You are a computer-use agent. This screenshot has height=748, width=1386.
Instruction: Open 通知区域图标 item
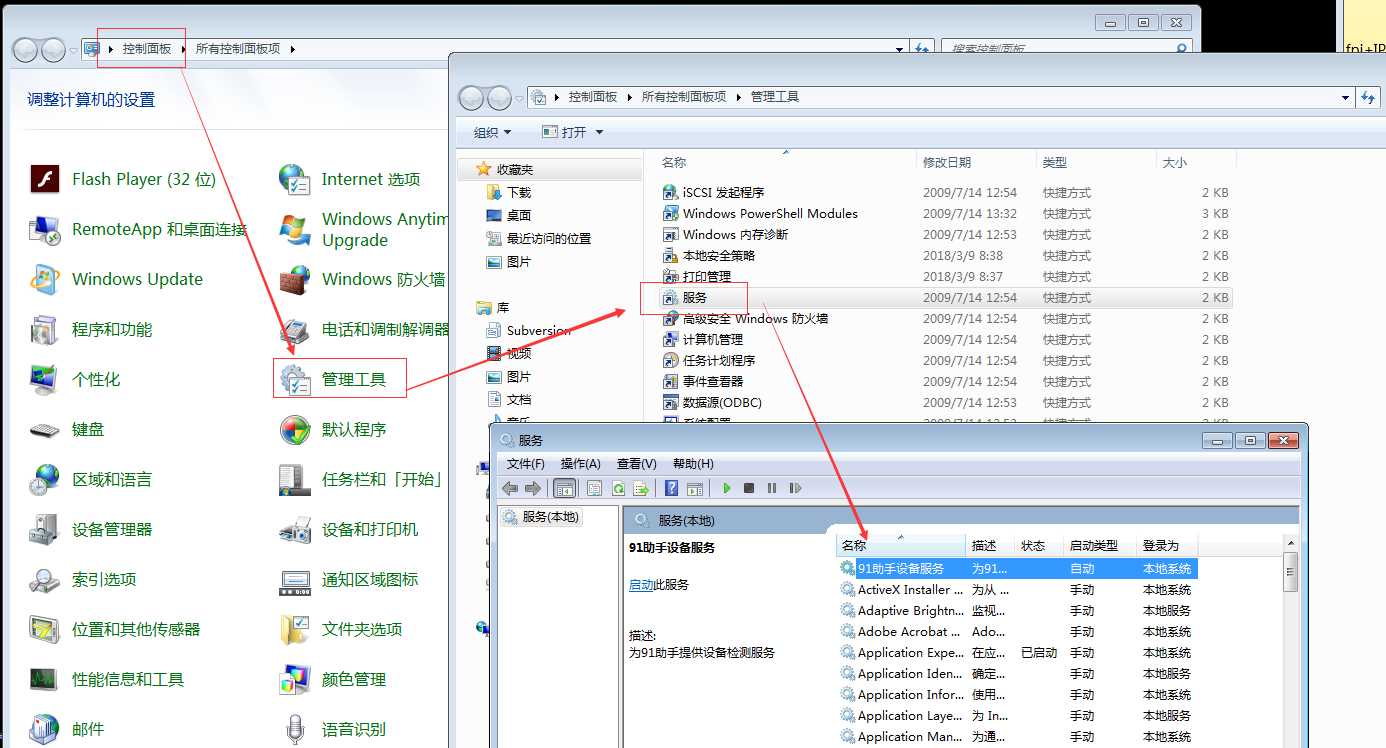(x=348, y=579)
